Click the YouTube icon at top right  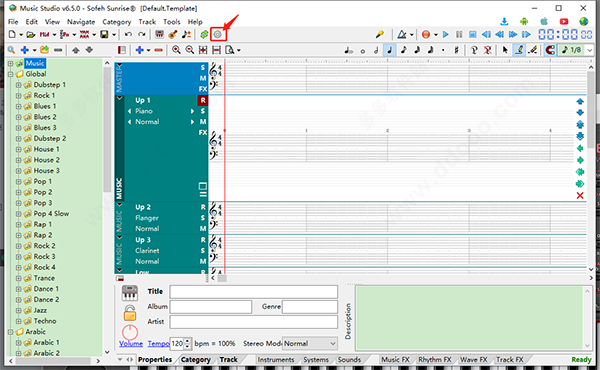(x=564, y=21)
